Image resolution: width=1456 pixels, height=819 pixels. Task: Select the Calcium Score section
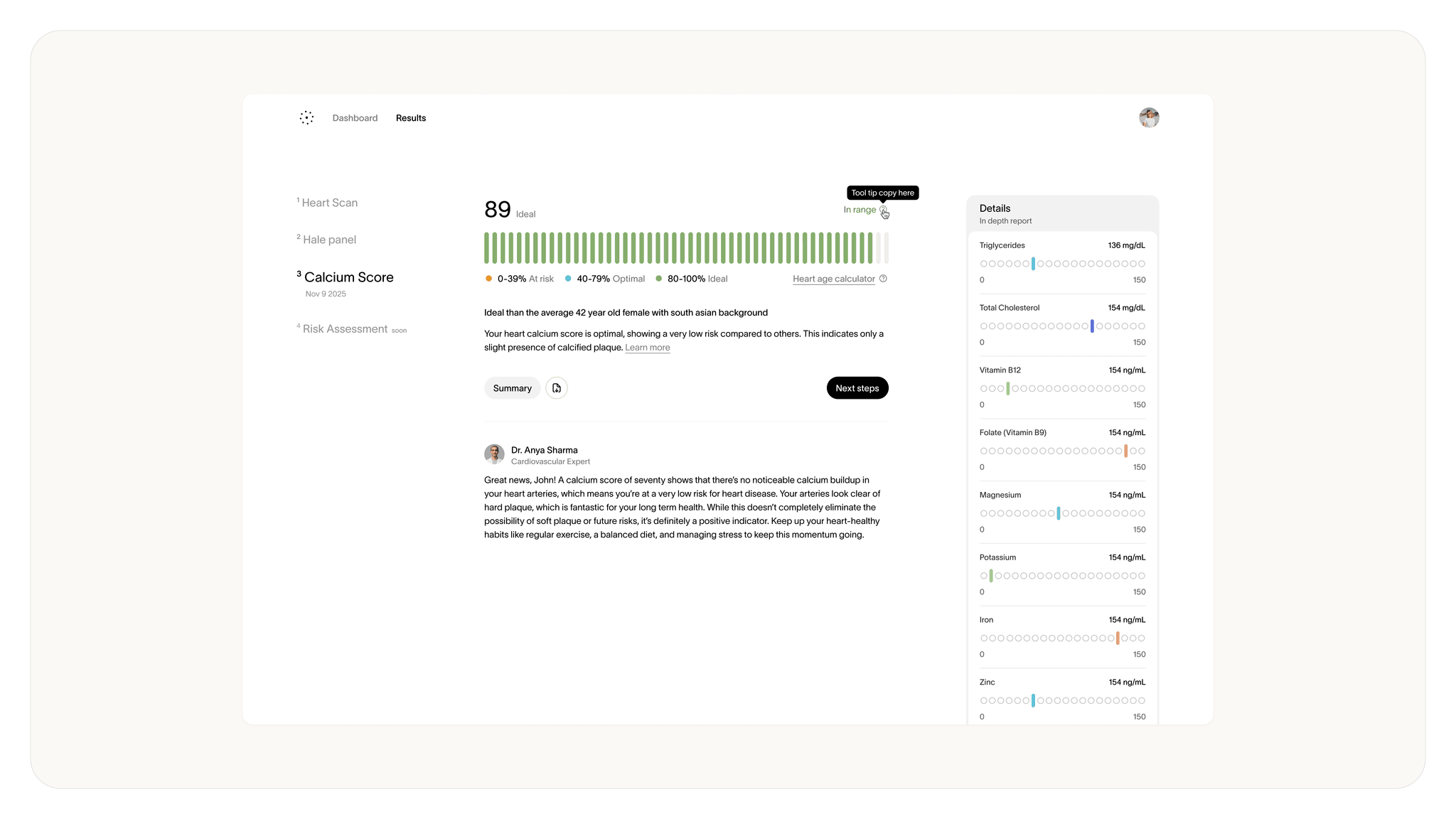(x=348, y=278)
